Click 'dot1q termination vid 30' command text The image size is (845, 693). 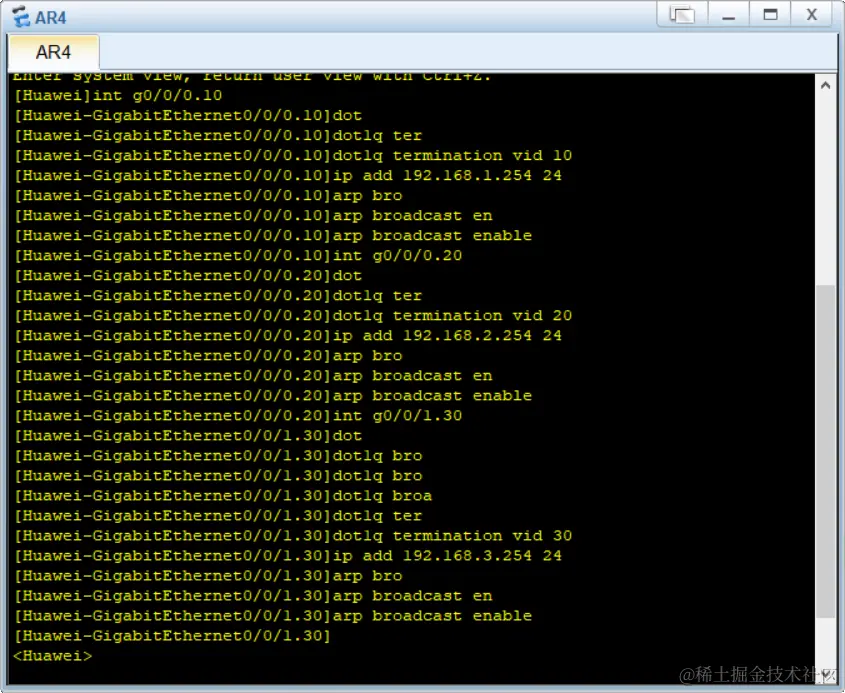(452, 535)
